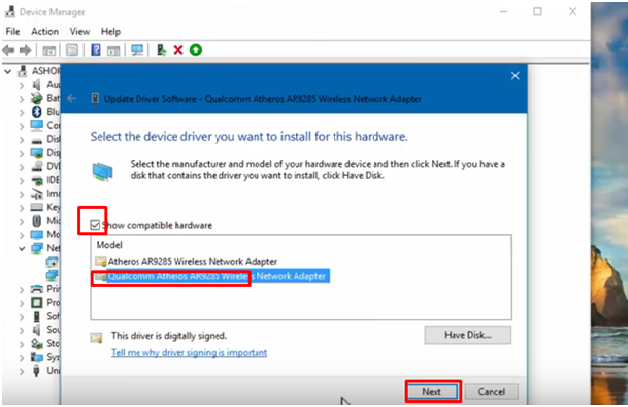Open the Help menu
This screenshot has height=407, width=628.
pyautogui.click(x=111, y=31)
